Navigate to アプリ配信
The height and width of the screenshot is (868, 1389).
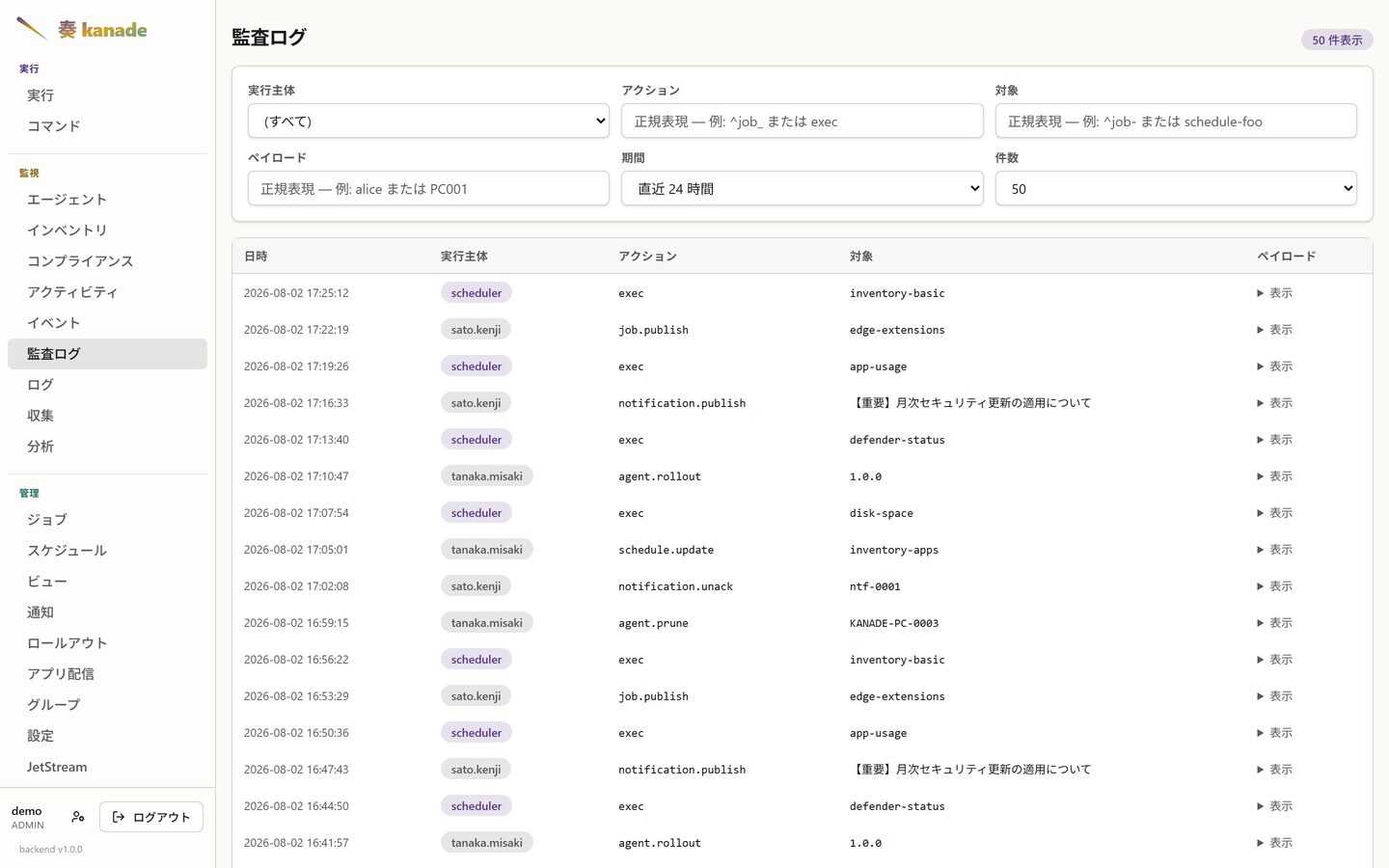(107, 674)
